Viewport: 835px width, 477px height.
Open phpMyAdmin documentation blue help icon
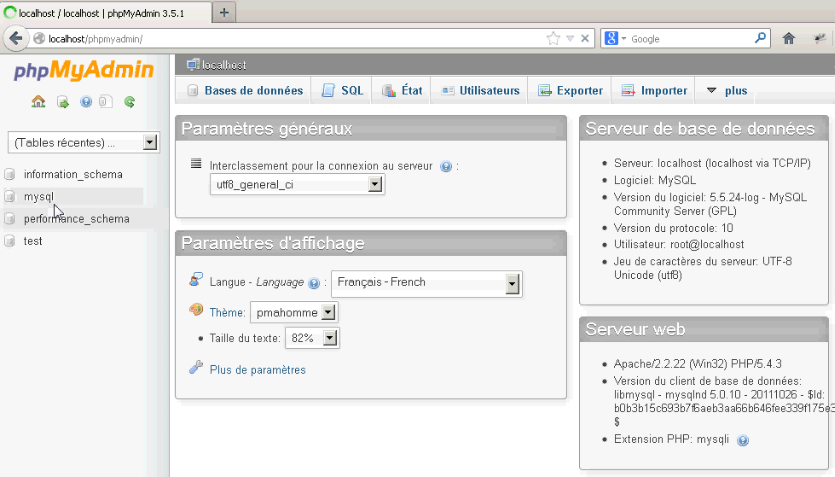(85, 101)
